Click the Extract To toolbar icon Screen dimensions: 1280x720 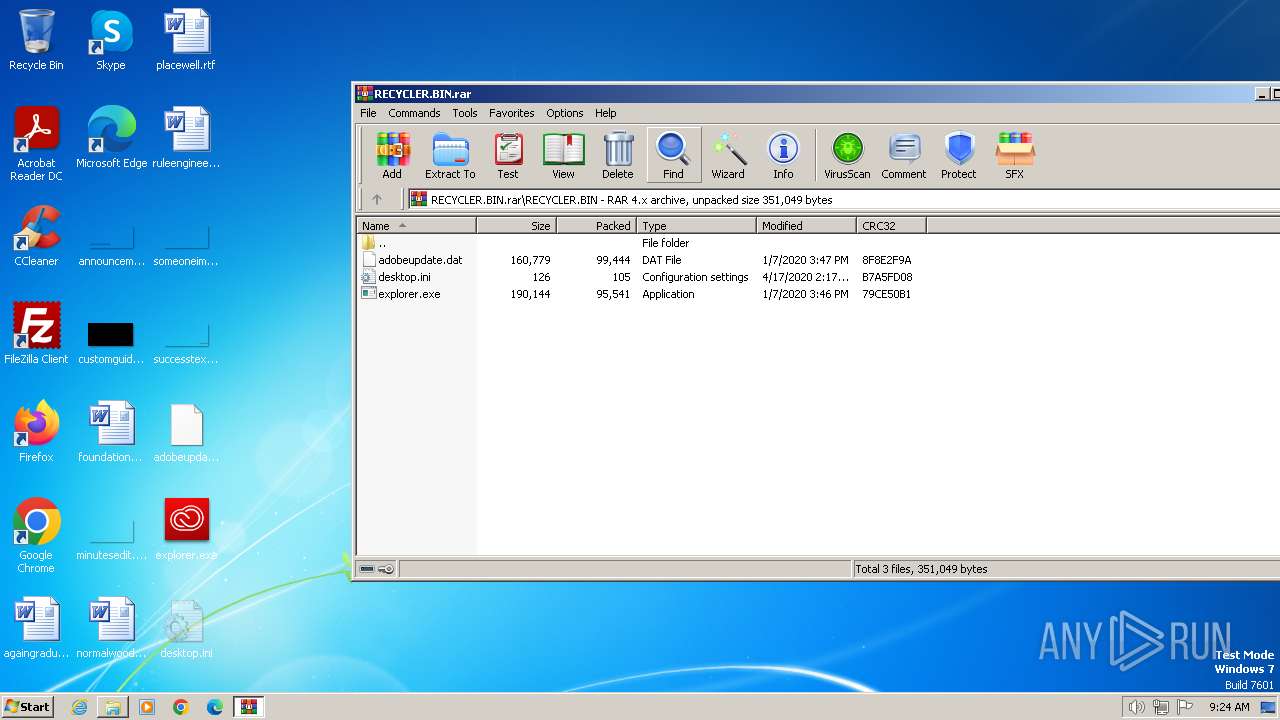(x=450, y=156)
